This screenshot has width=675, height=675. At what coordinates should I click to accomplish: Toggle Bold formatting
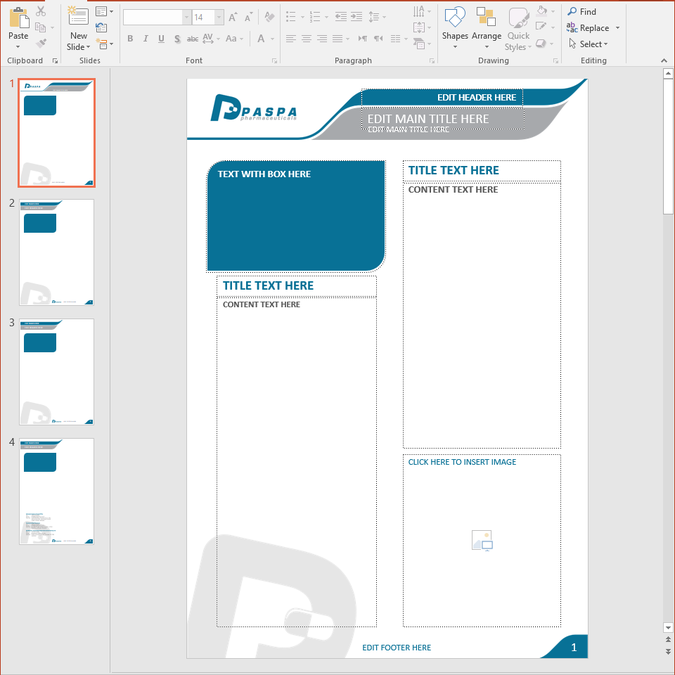tap(130, 39)
